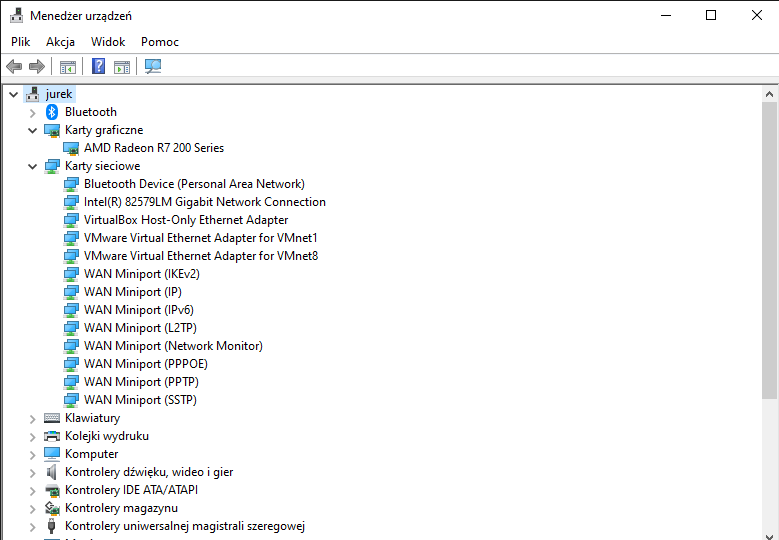This screenshot has height=540, width=779.
Task: Expand Kontrolery dźwięku, wideo i gier
Action: [33, 473]
